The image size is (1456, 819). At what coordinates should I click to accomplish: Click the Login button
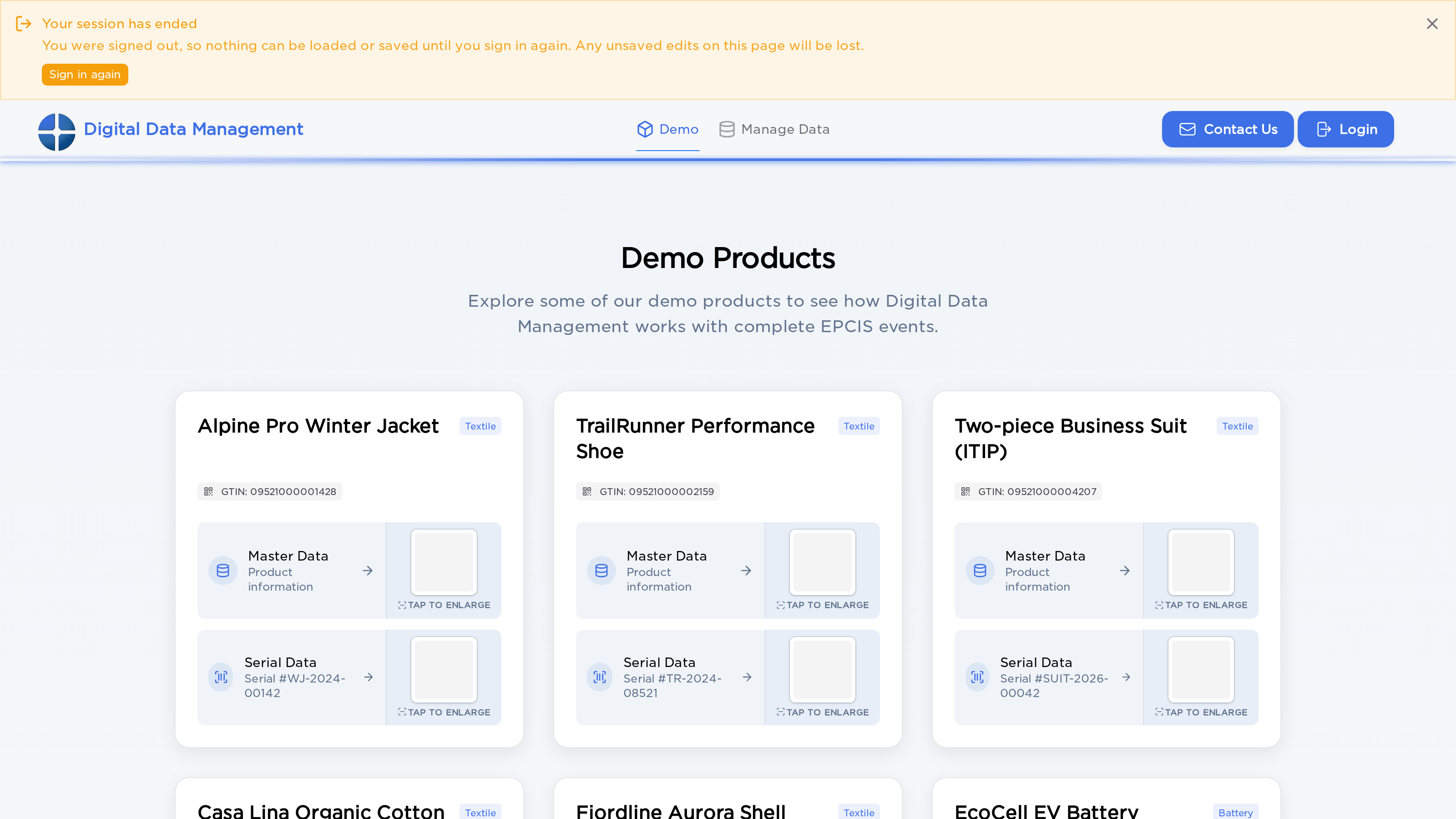[x=1346, y=129]
